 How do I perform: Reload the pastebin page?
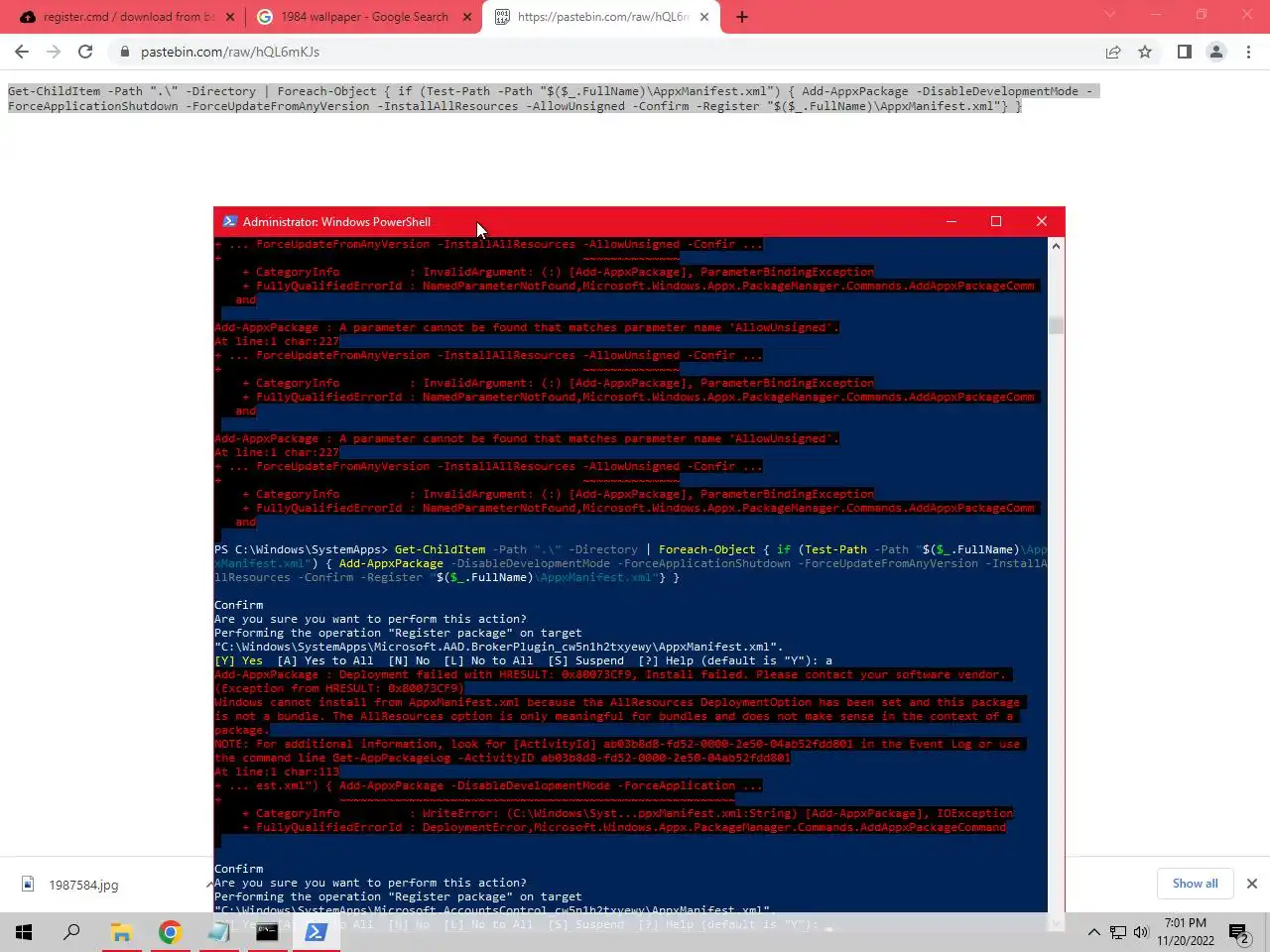pos(85,52)
